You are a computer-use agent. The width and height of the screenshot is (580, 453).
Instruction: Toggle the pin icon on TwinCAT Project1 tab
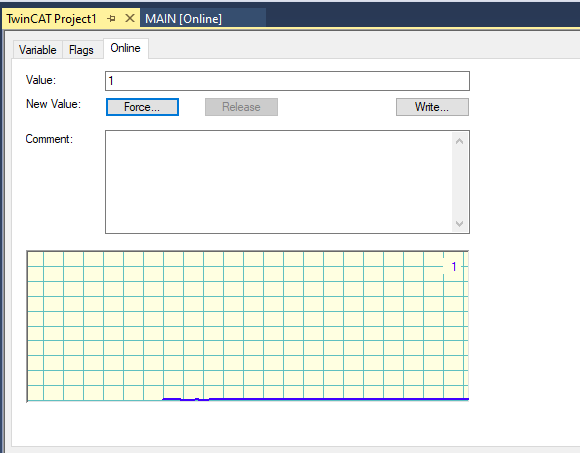click(111, 18)
